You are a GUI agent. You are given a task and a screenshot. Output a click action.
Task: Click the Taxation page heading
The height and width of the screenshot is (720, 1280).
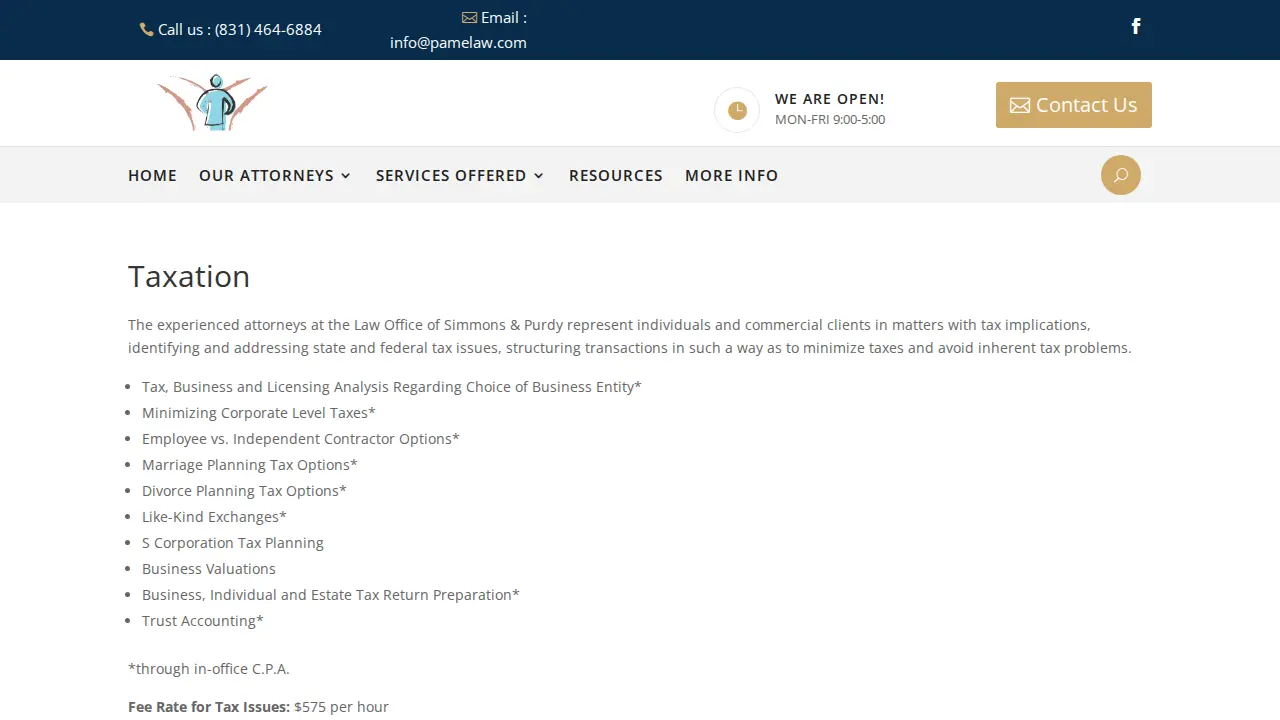pyautogui.click(x=189, y=276)
